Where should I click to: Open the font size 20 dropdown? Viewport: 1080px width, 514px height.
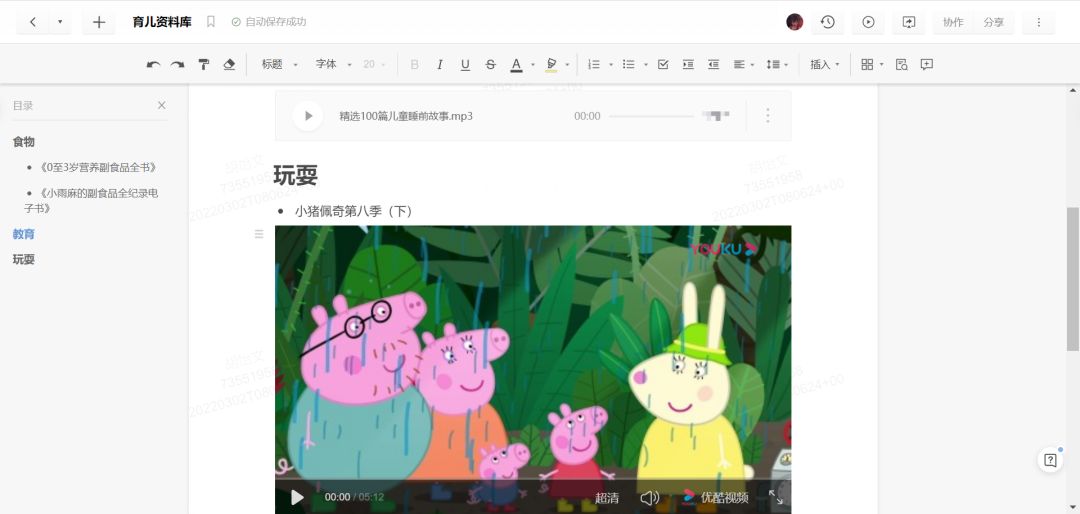375,64
